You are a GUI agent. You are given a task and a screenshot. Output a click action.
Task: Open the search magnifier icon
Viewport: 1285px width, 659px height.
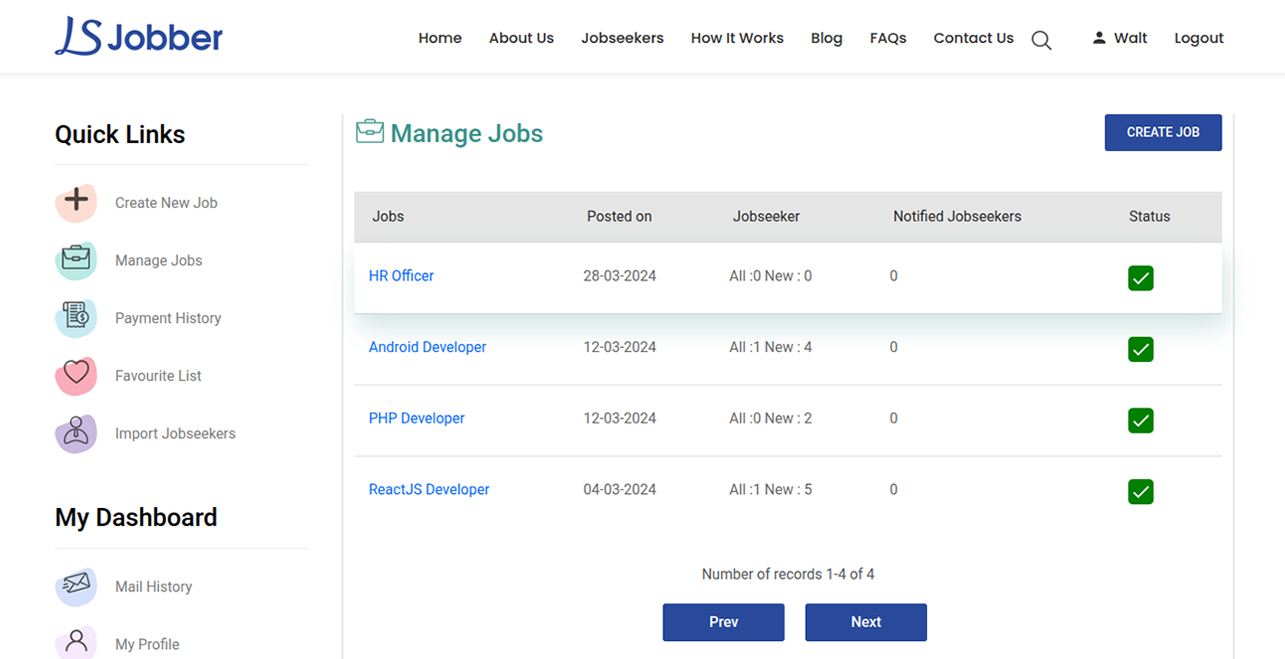(1040, 40)
